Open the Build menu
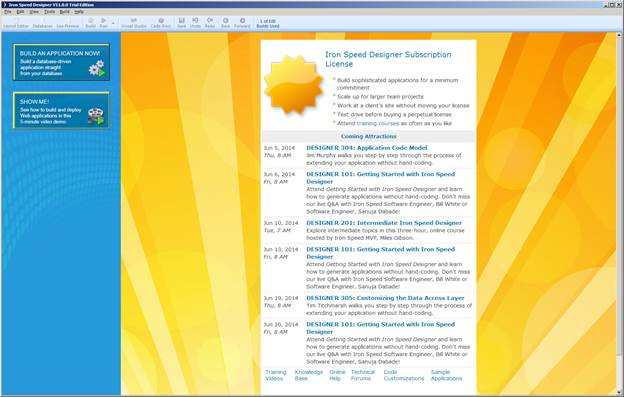Screen dimensions: 624x397 click(64, 12)
